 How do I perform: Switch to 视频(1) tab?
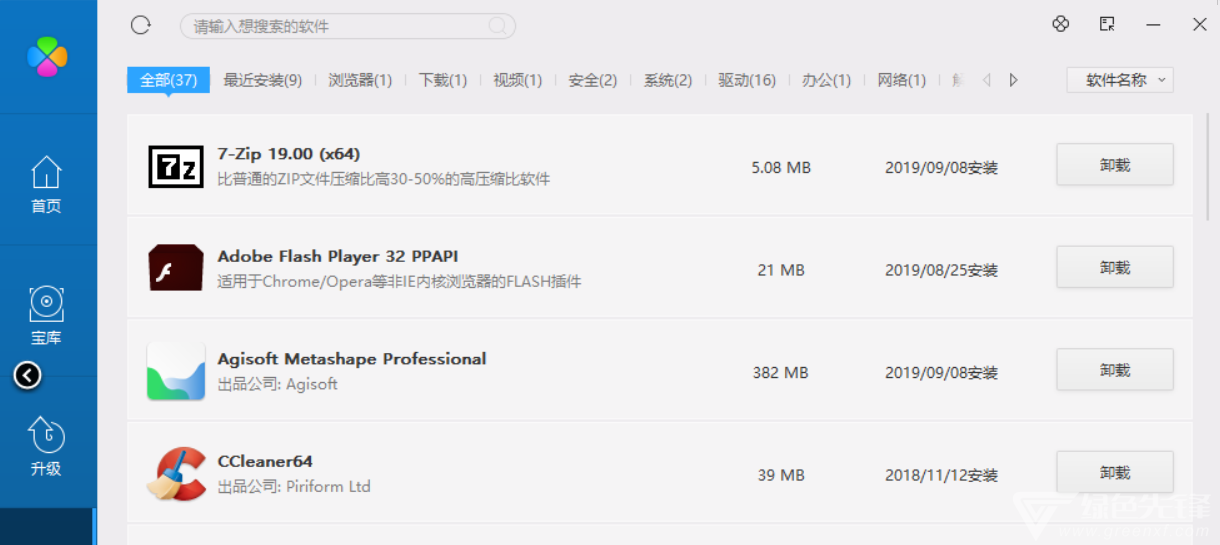pos(518,80)
